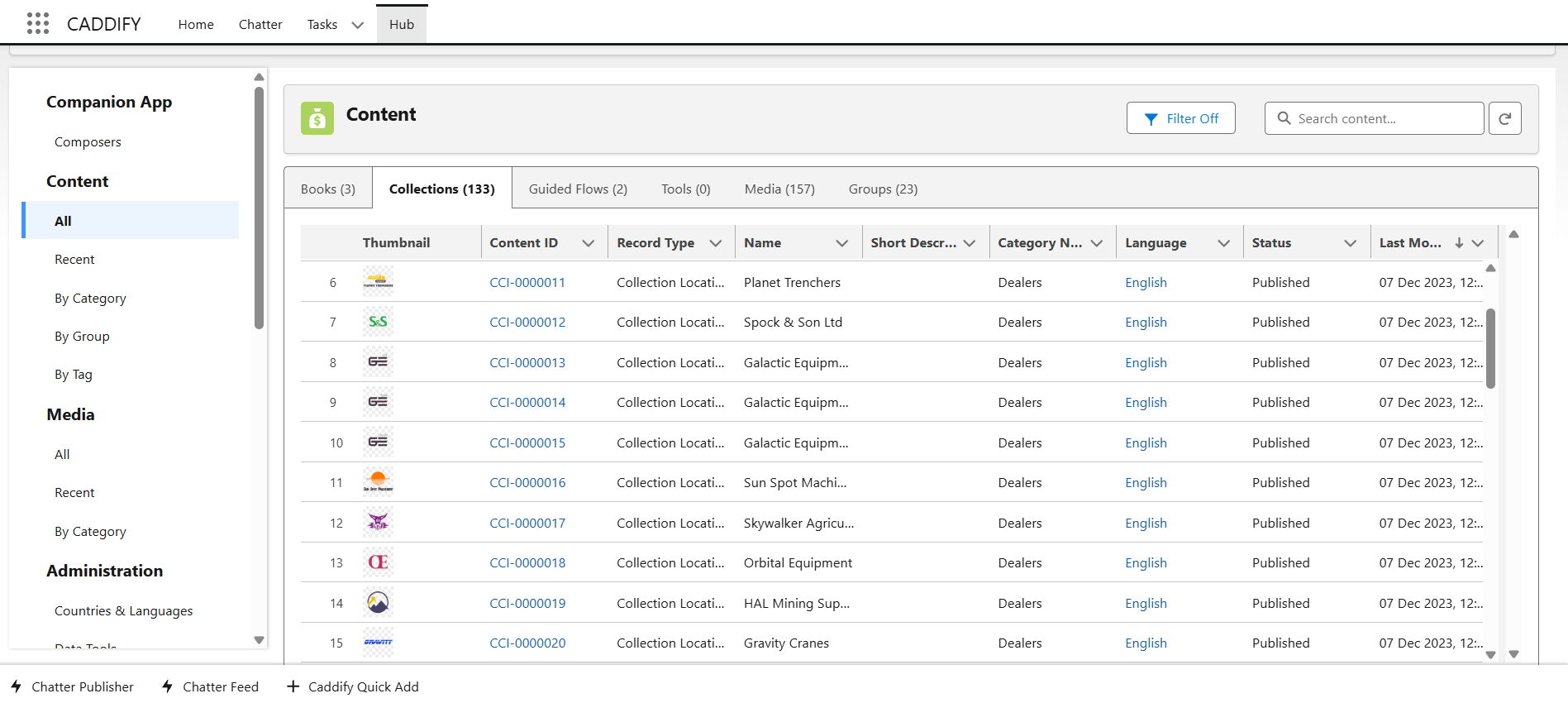Open content record CCI-0000012
Viewport: 1568px width, 703px height.
pyautogui.click(x=527, y=323)
